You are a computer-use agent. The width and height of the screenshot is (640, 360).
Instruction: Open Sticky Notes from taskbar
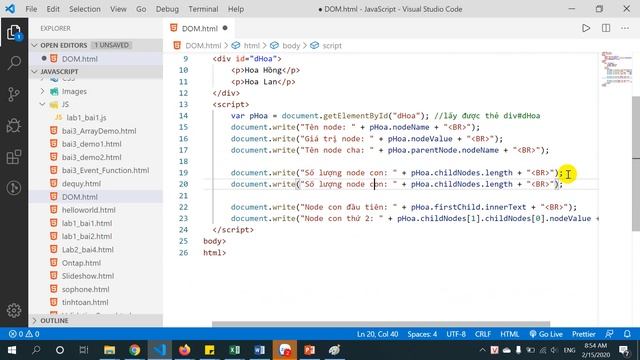point(209,350)
